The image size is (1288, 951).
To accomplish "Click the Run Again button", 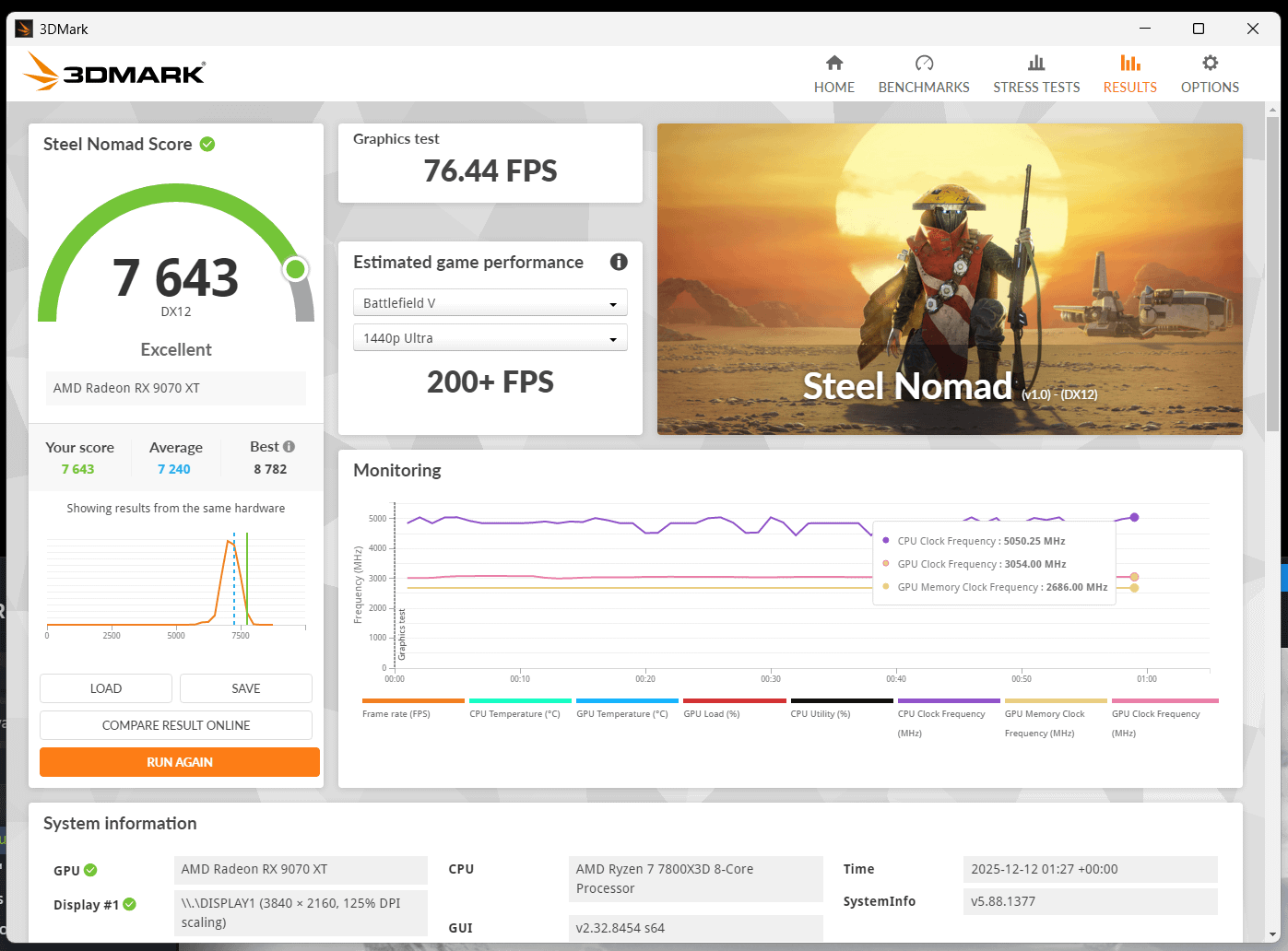I will (180, 762).
